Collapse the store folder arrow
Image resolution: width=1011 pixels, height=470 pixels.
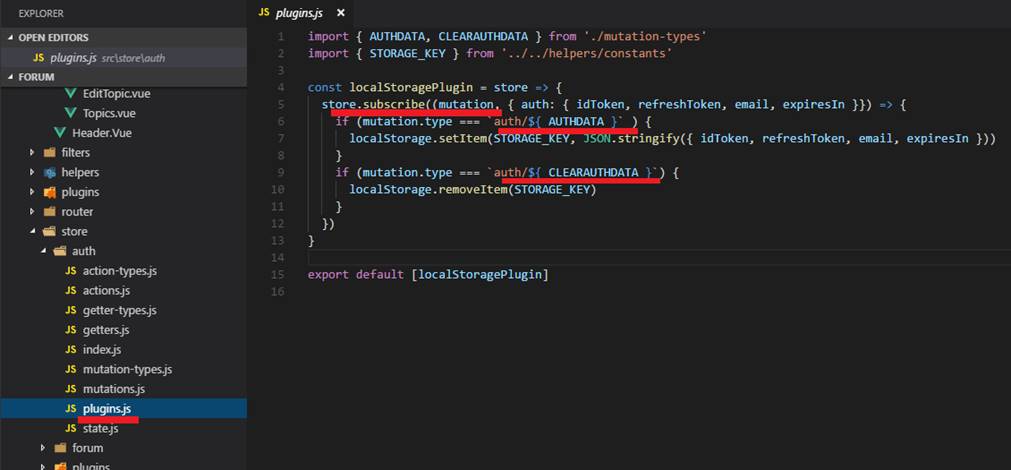tap(32, 231)
